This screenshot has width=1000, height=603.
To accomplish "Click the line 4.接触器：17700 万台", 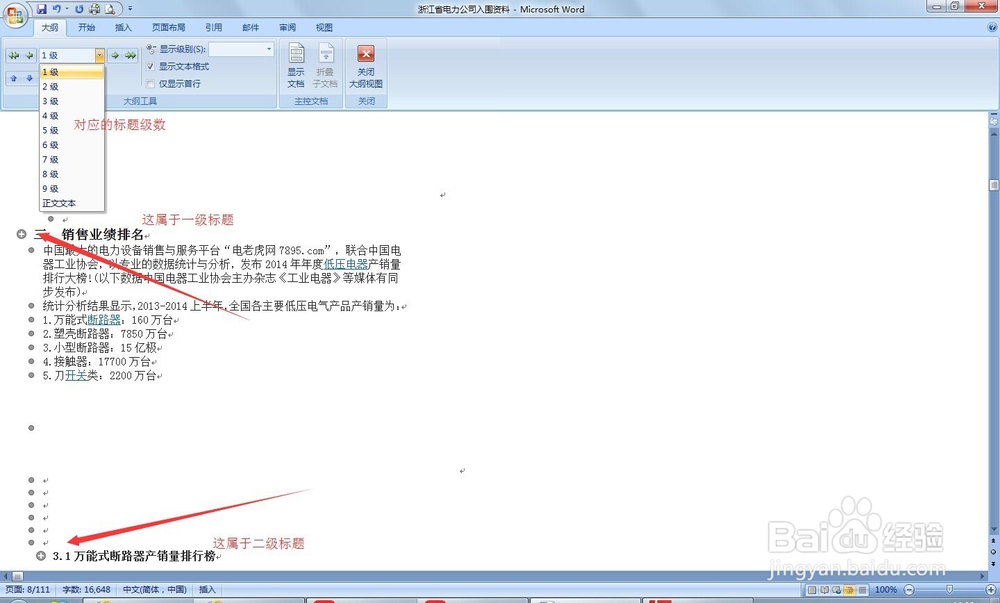I will [98, 361].
